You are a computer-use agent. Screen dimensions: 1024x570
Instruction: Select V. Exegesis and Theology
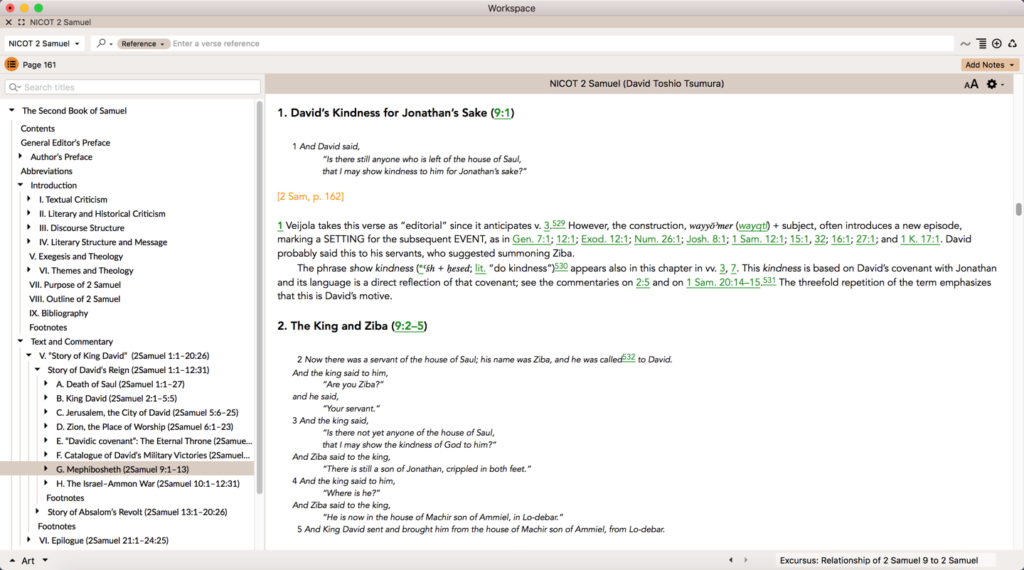point(76,256)
